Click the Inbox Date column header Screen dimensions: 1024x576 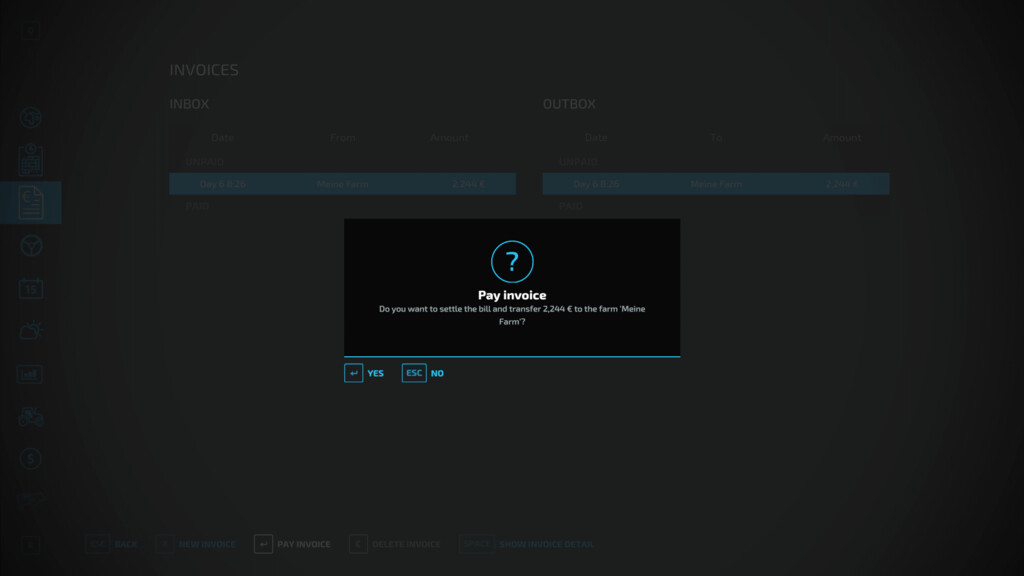(x=222, y=137)
